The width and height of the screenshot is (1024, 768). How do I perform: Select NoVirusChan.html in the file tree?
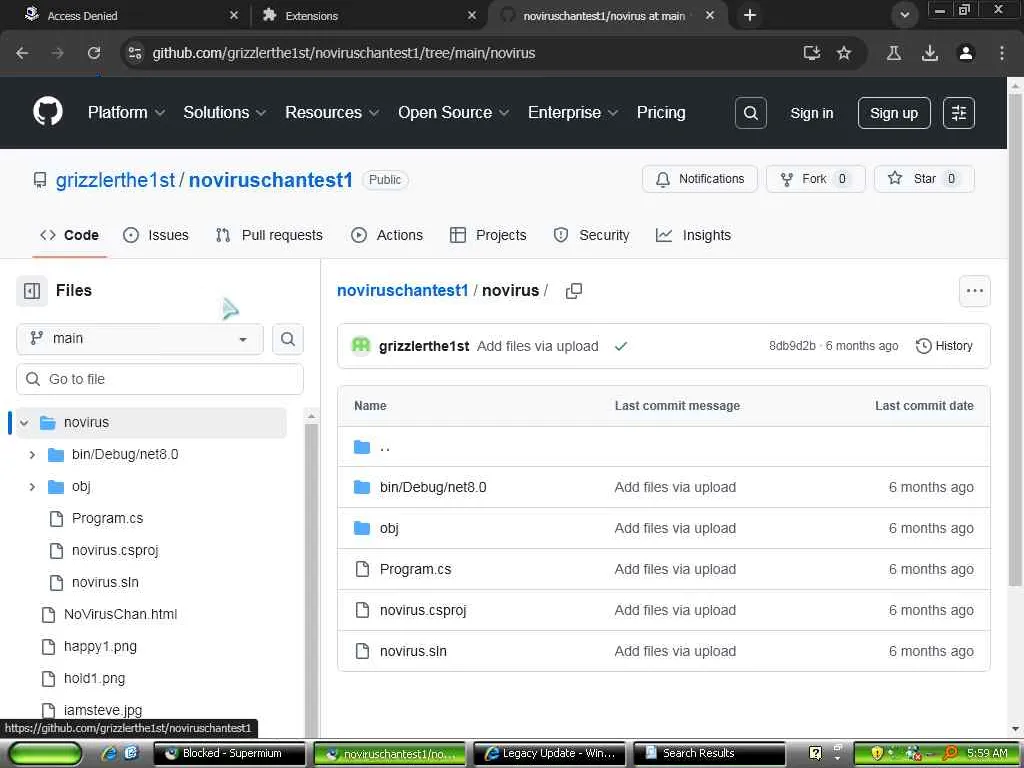(120, 615)
